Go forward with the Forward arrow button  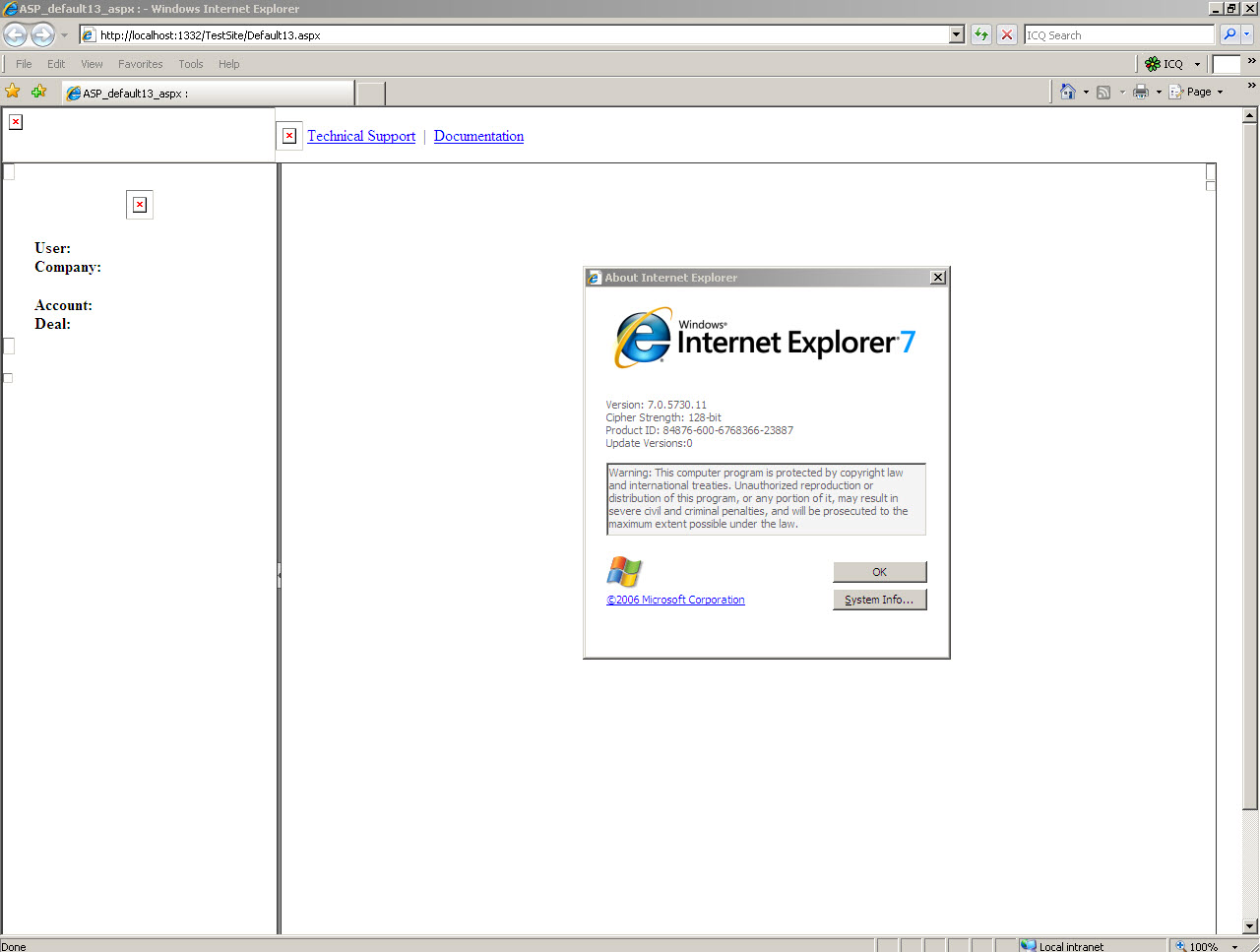click(x=42, y=35)
